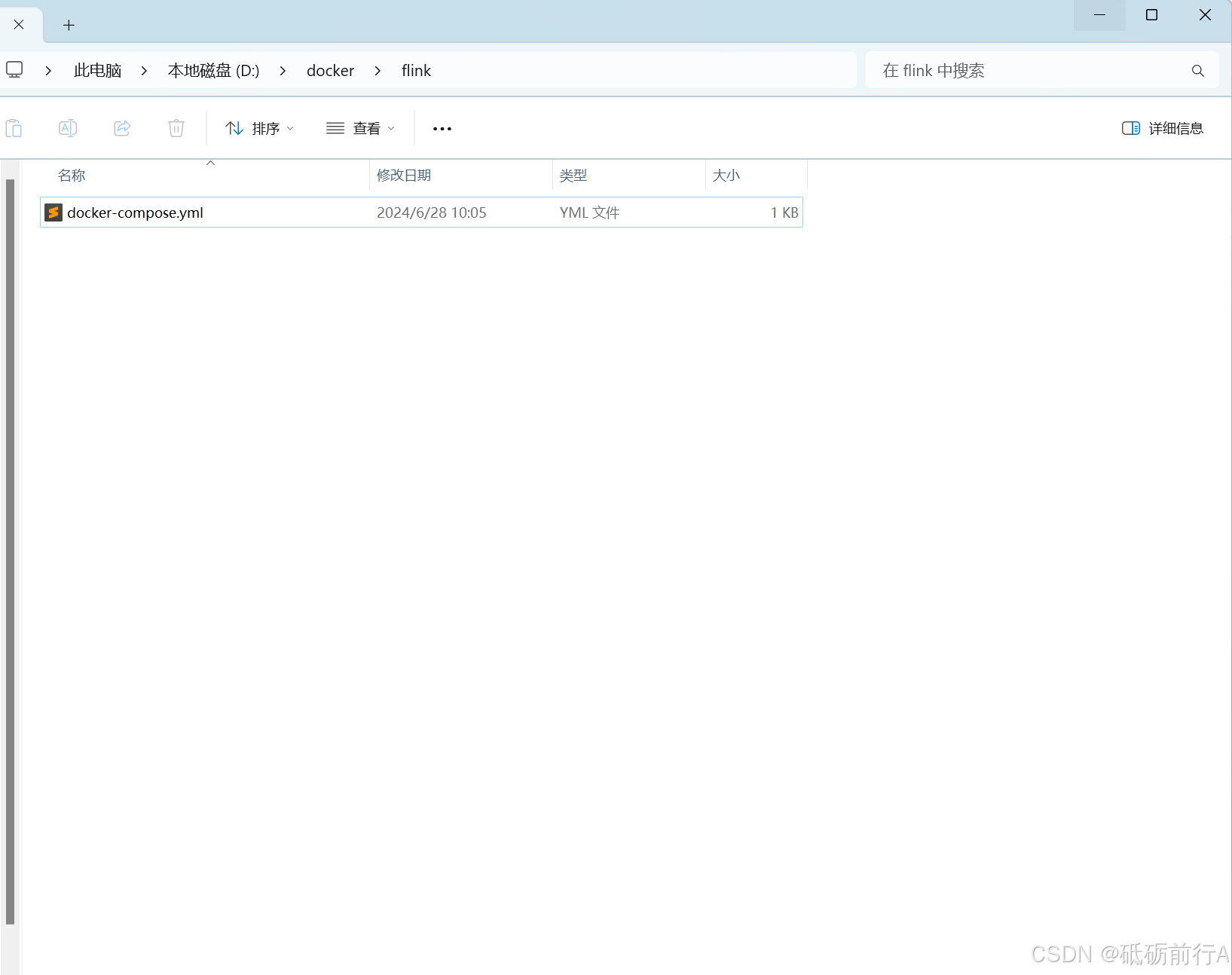Image resolution: width=1232 pixels, height=975 pixels.
Task: Sort files by the 大小 column
Action: coord(726,175)
